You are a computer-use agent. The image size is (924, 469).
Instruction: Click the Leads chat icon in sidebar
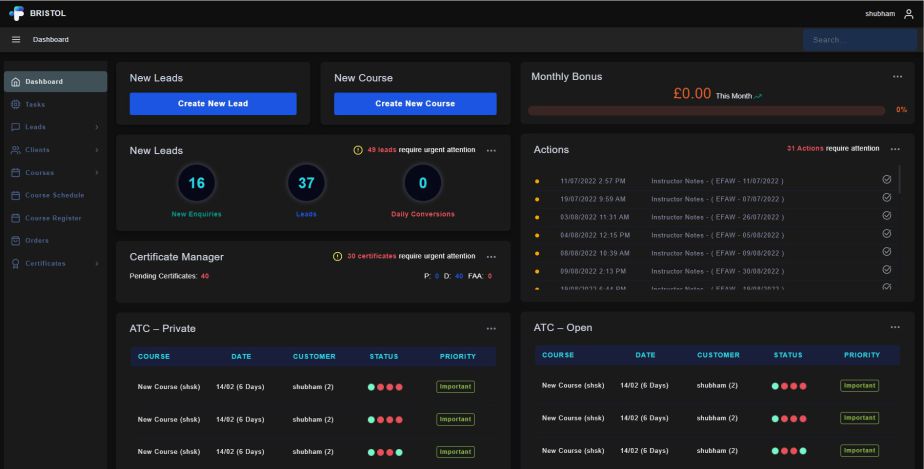click(x=16, y=127)
